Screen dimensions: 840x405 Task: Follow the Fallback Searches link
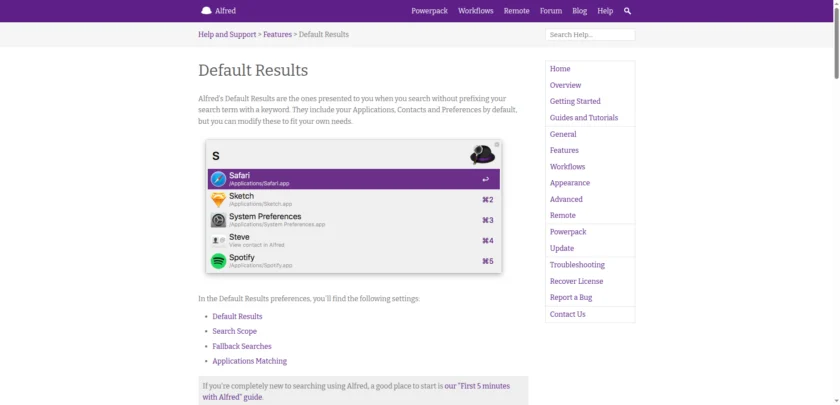click(241, 346)
